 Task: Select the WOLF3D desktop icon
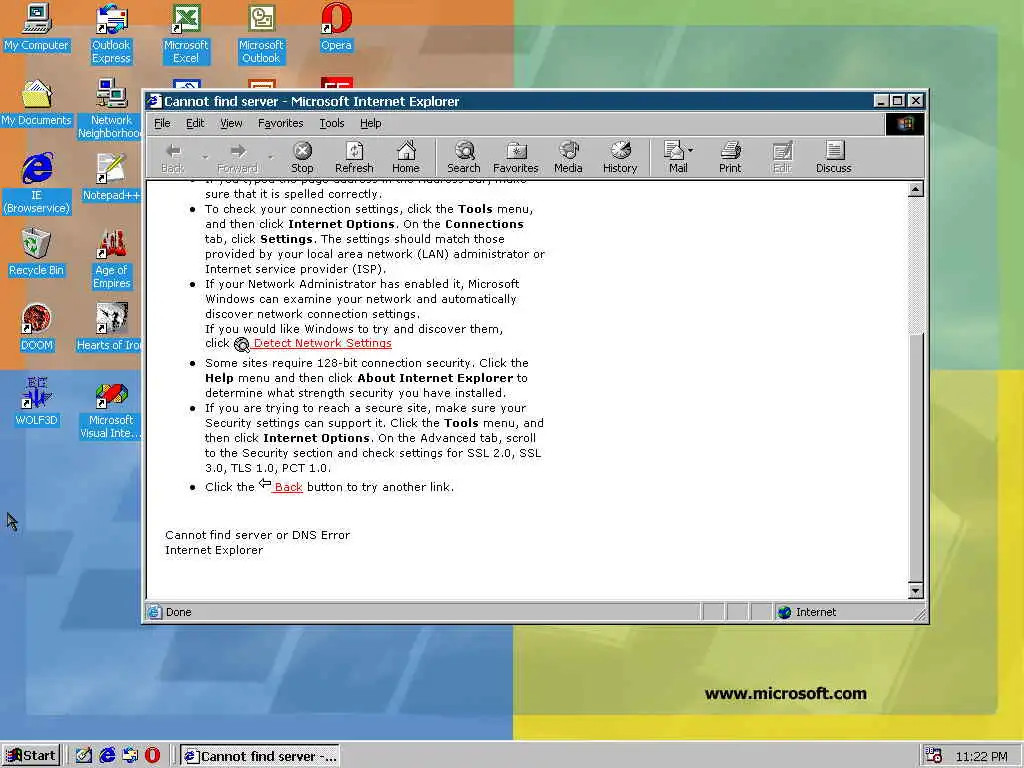click(x=37, y=403)
